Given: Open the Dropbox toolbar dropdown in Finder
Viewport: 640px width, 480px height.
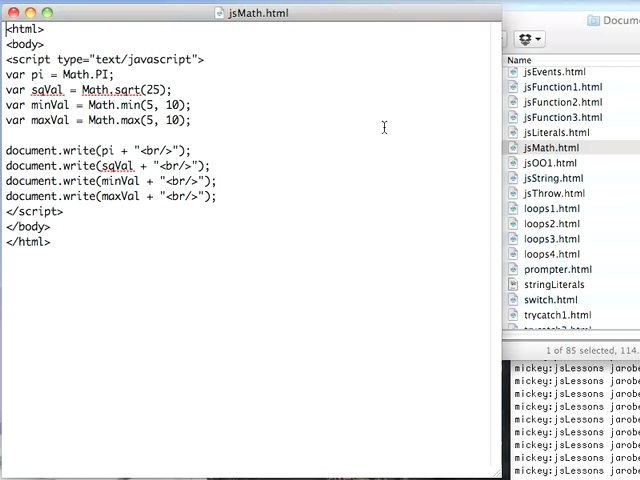Looking at the screenshot, I should [x=529, y=39].
